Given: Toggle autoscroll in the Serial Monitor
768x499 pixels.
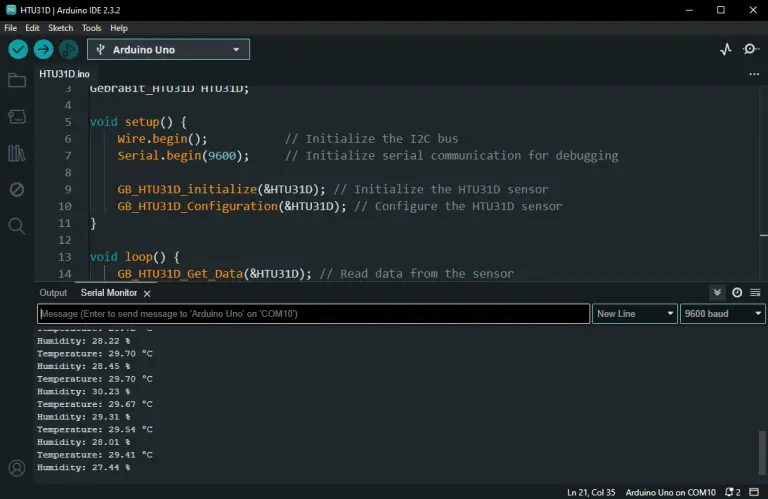Looking at the screenshot, I should [717, 292].
